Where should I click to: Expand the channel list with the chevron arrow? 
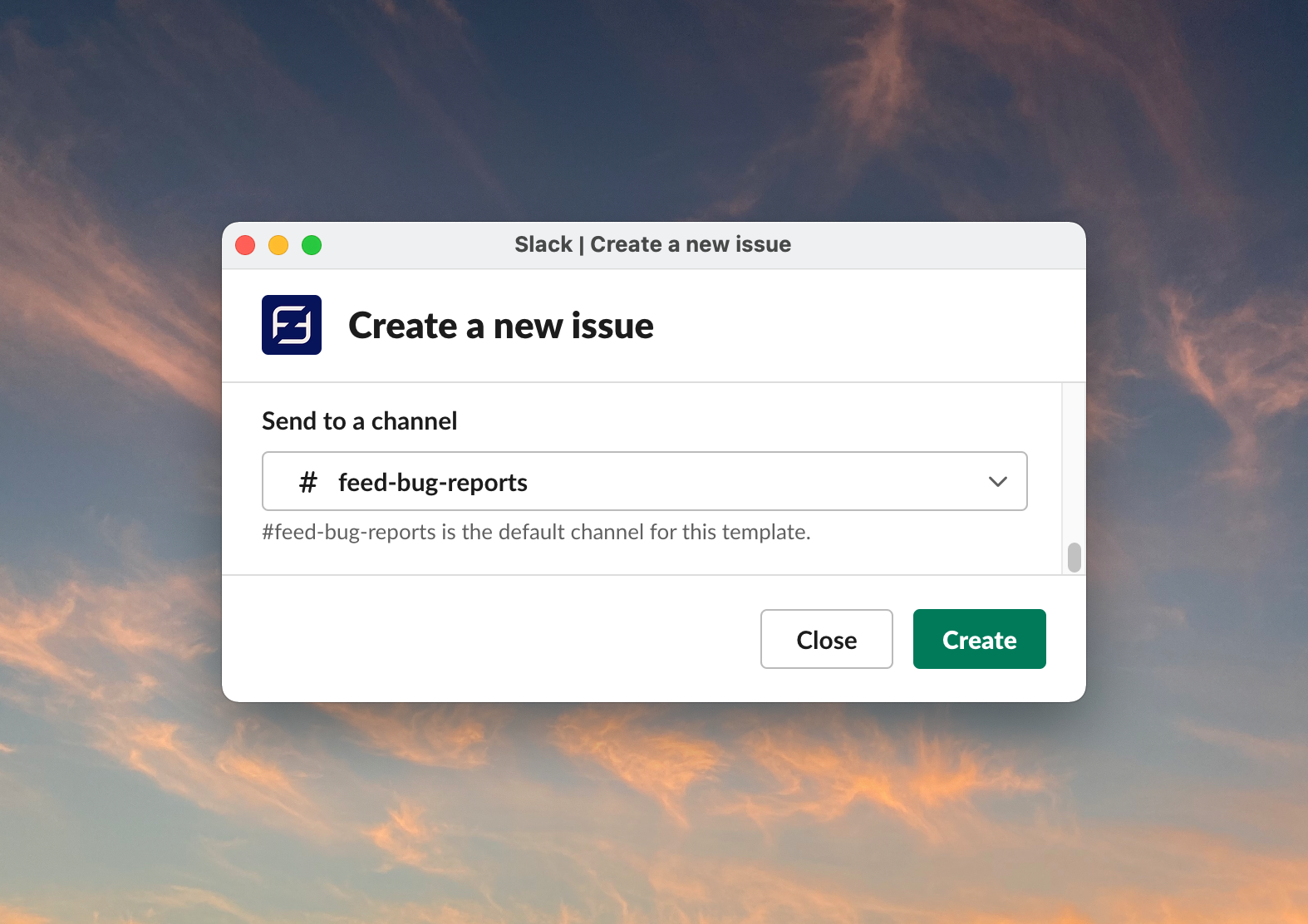(998, 482)
